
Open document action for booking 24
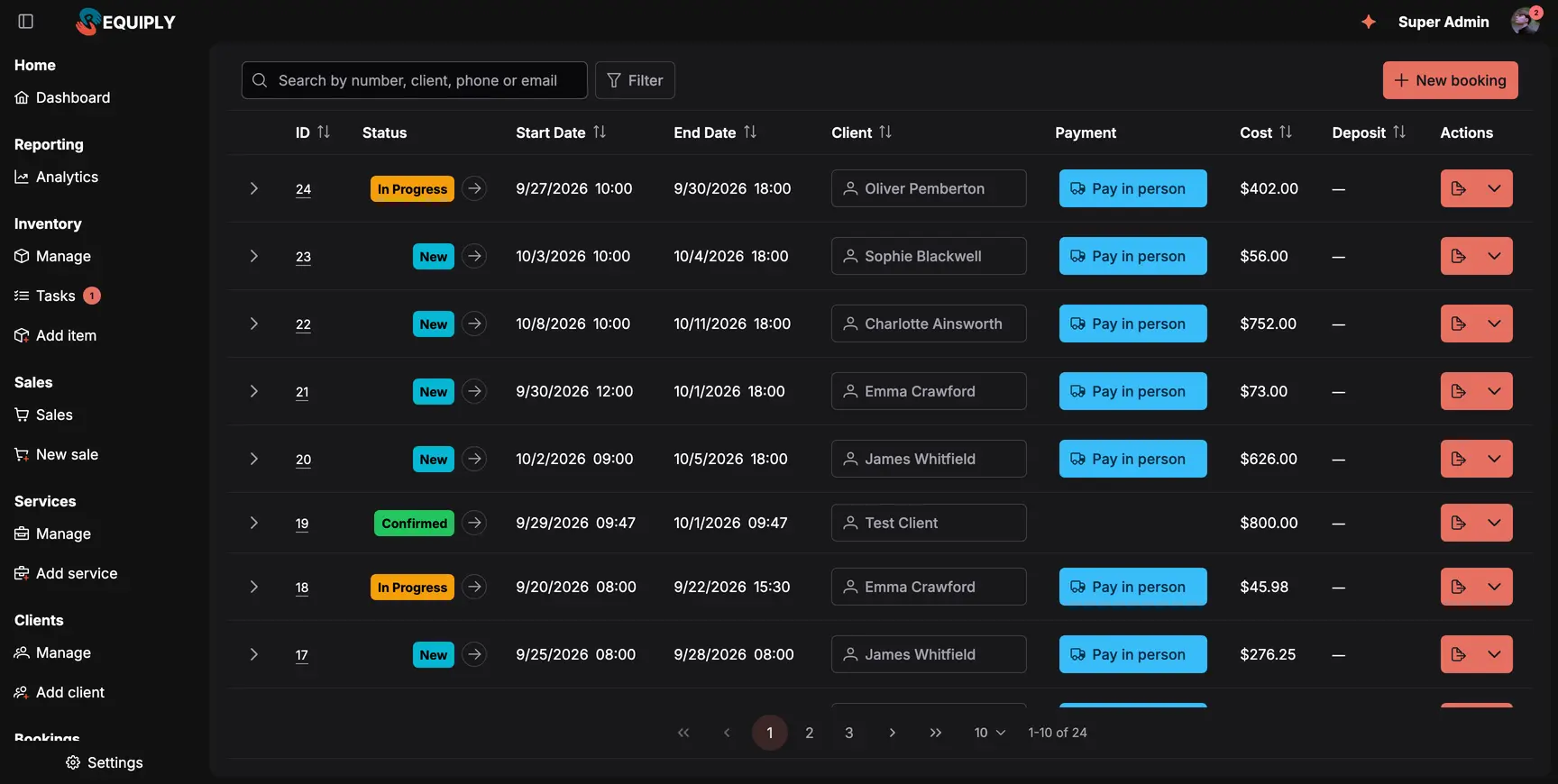1458,188
